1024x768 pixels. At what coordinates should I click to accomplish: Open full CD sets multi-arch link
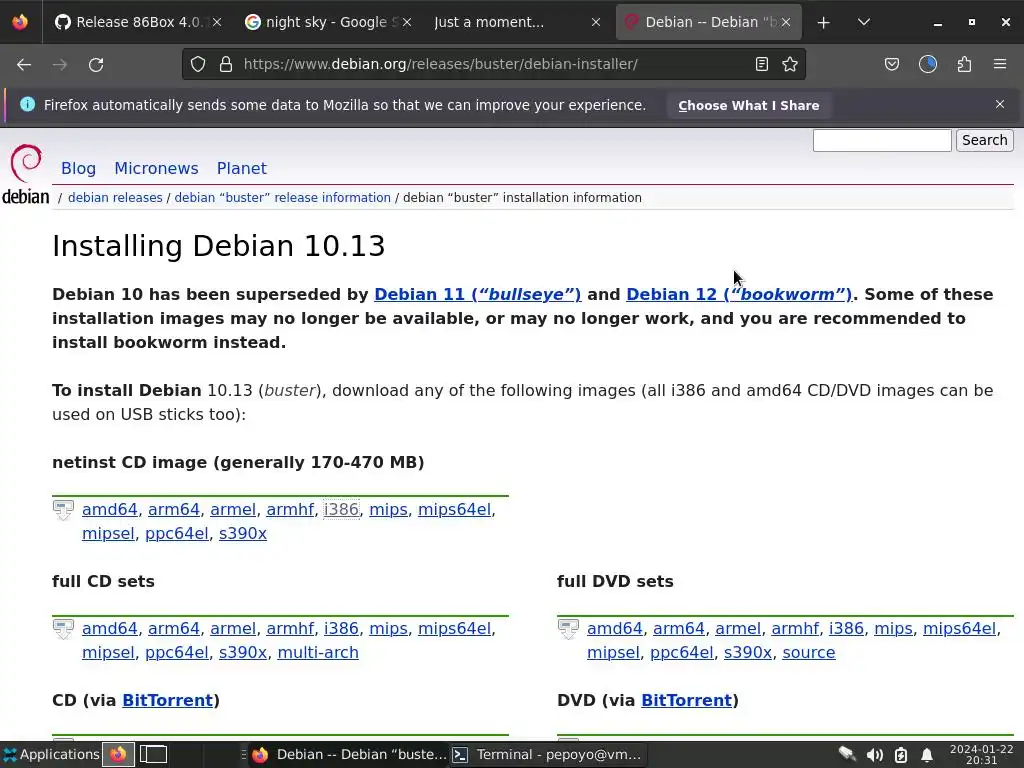point(318,652)
